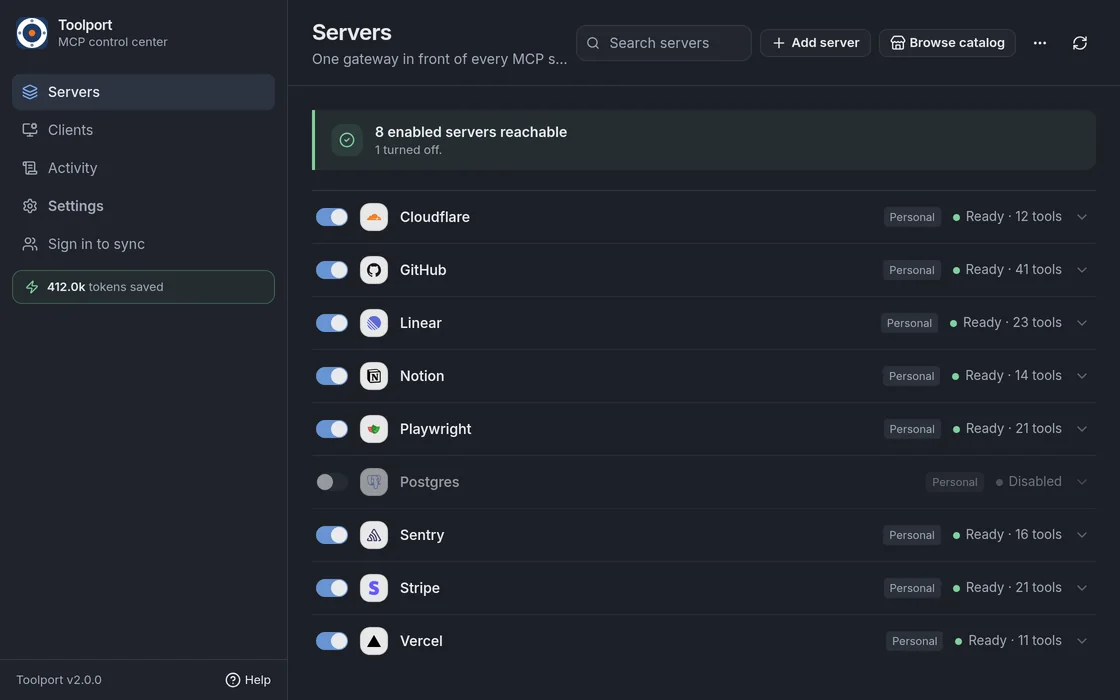Expand the Cloudflare row chevron

click(1081, 217)
